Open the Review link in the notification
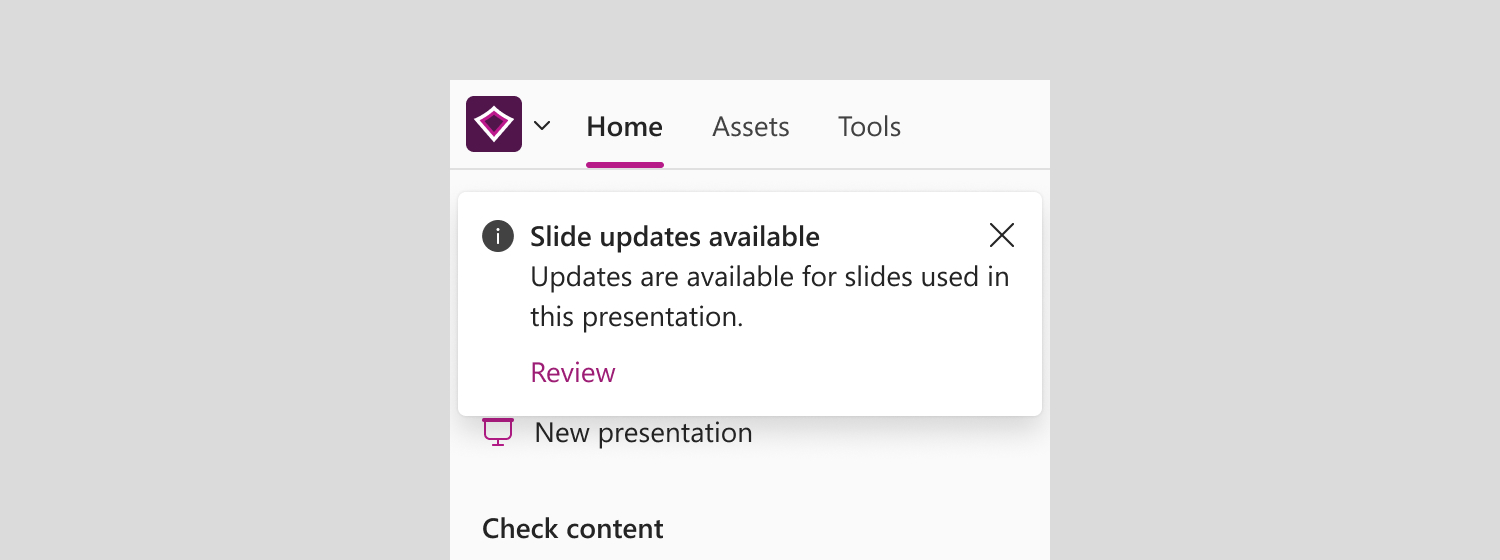 click(x=573, y=373)
